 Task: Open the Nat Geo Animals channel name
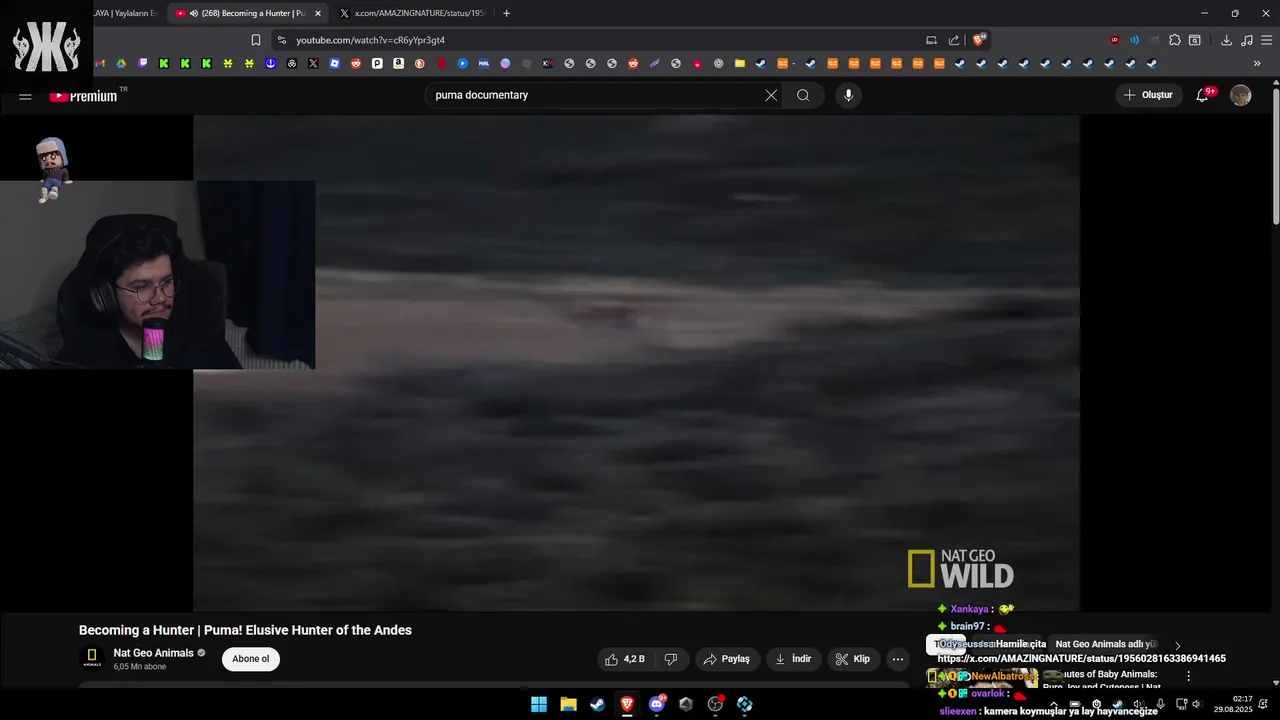coord(153,653)
